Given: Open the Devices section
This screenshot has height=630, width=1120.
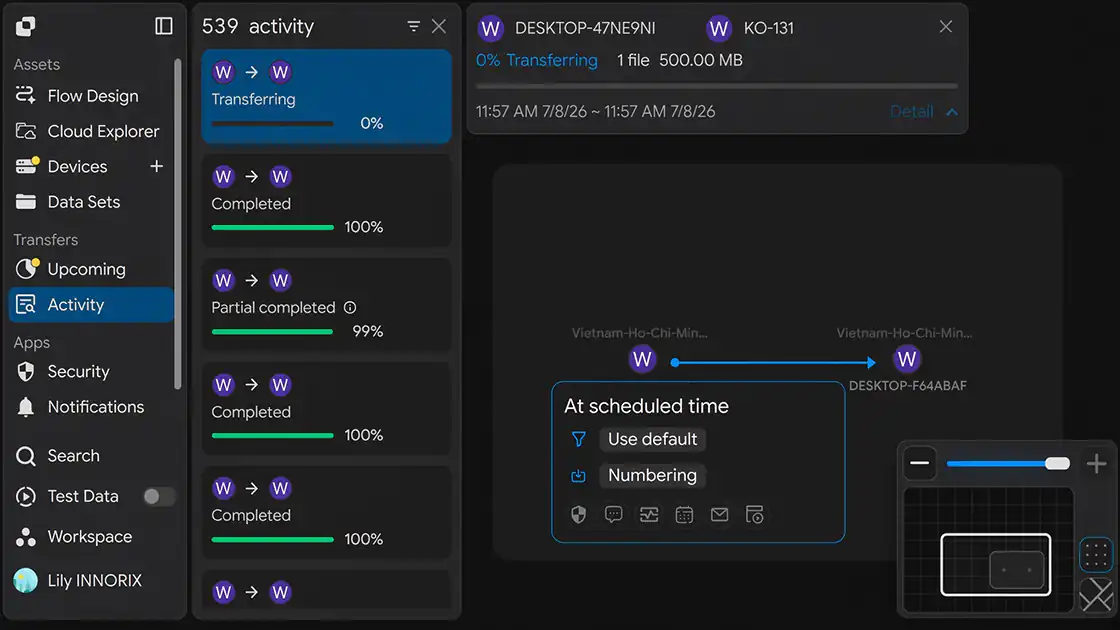Looking at the screenshot, I should point(77,166).
